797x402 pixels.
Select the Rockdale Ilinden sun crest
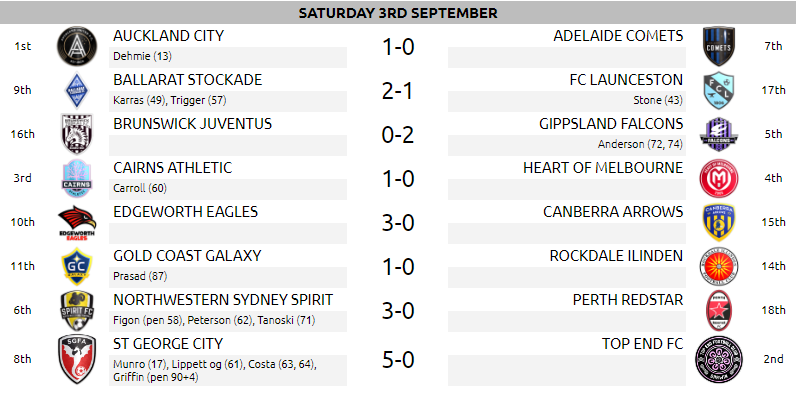(719, 266)
